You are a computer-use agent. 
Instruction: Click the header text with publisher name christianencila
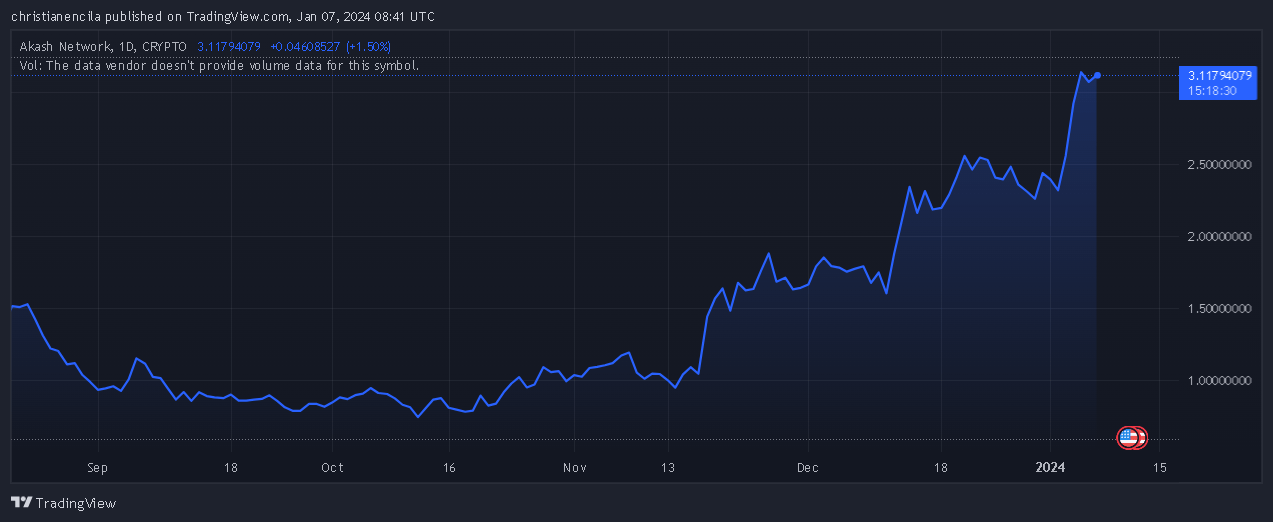(222, 16)
